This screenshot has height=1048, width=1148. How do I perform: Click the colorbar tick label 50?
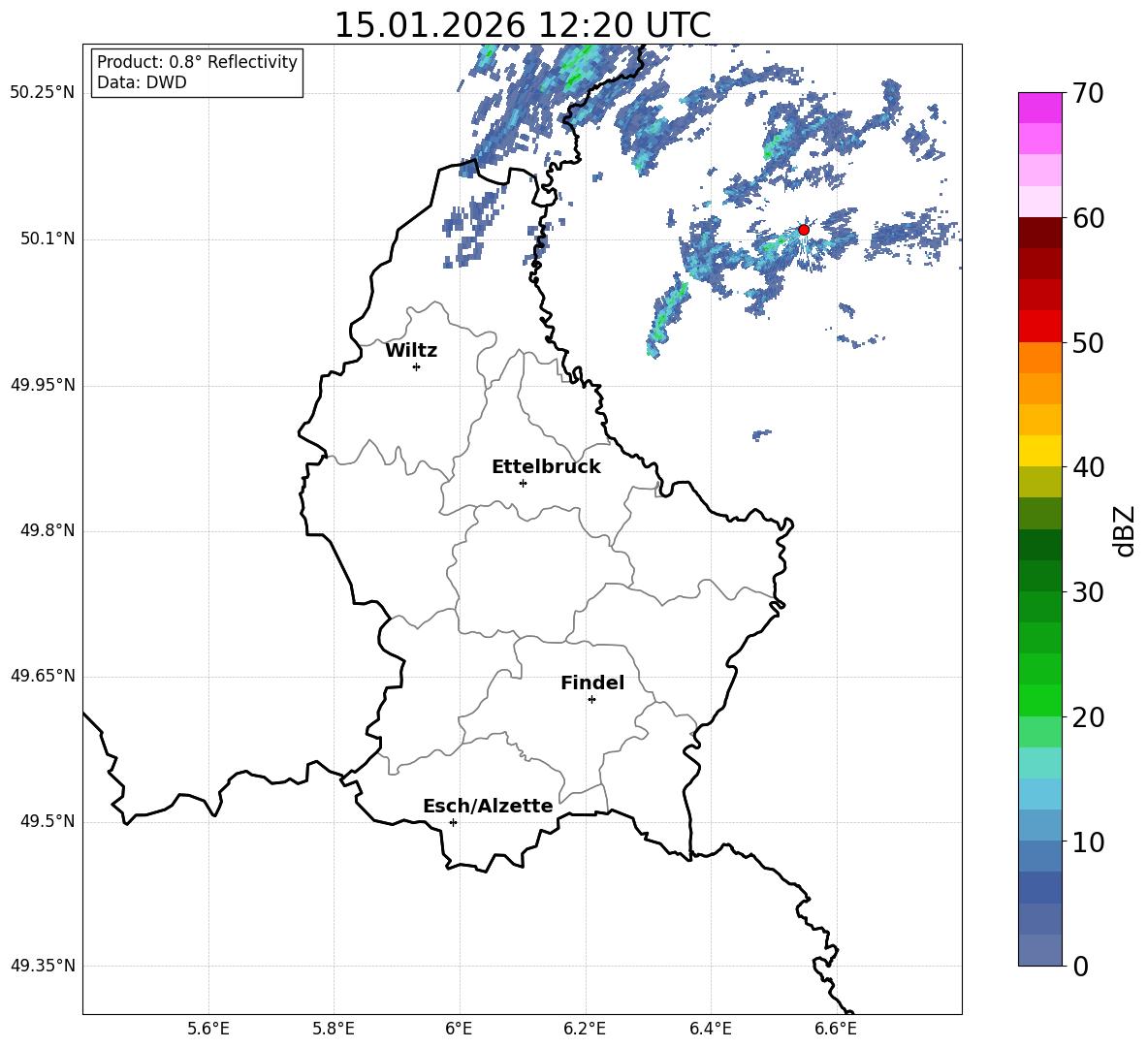point(1088,343)
